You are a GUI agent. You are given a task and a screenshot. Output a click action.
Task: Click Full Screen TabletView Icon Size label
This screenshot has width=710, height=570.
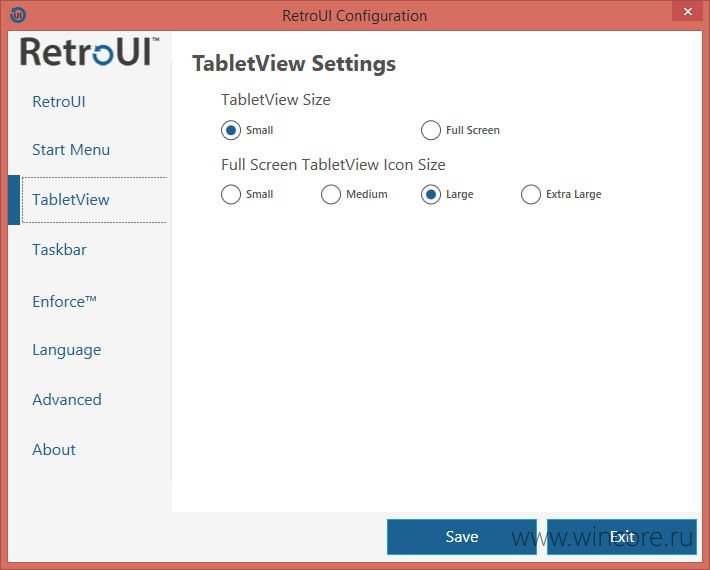coord(333,164)
